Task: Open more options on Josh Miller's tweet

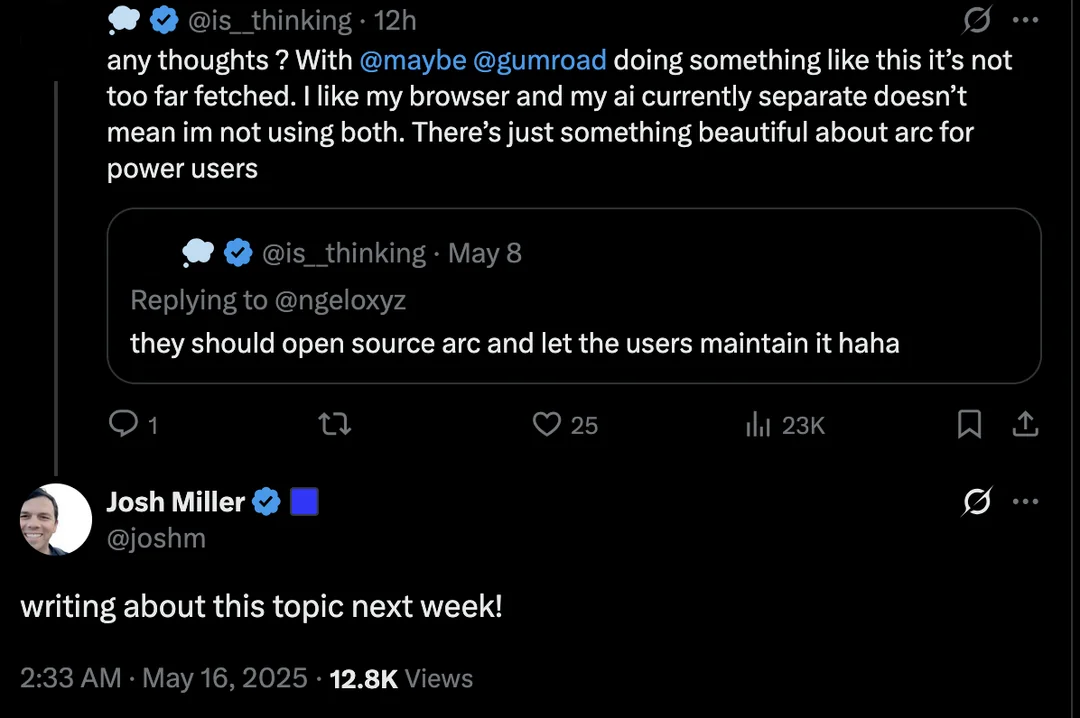Action: point(1025,502)
